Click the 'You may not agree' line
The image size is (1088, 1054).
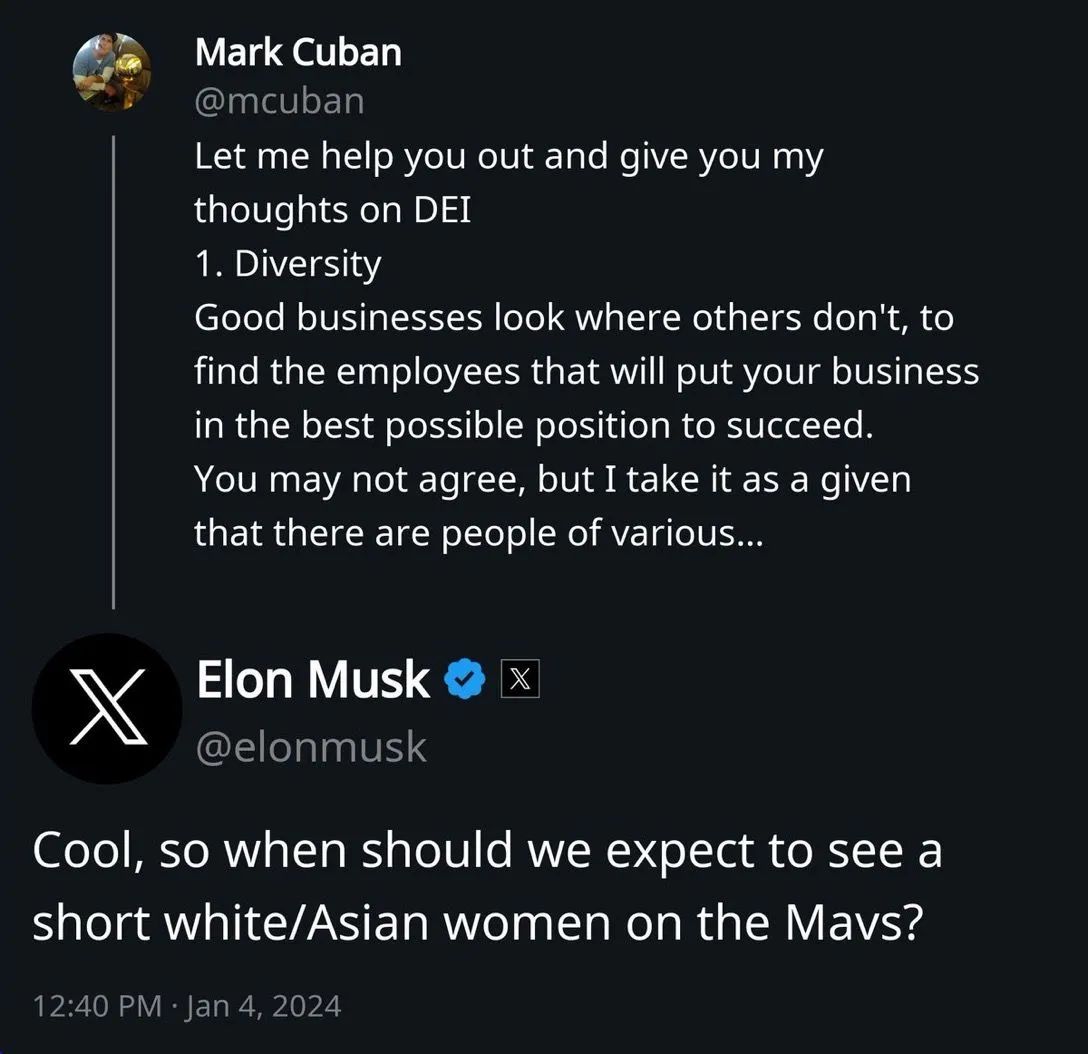tap(552, 479)
